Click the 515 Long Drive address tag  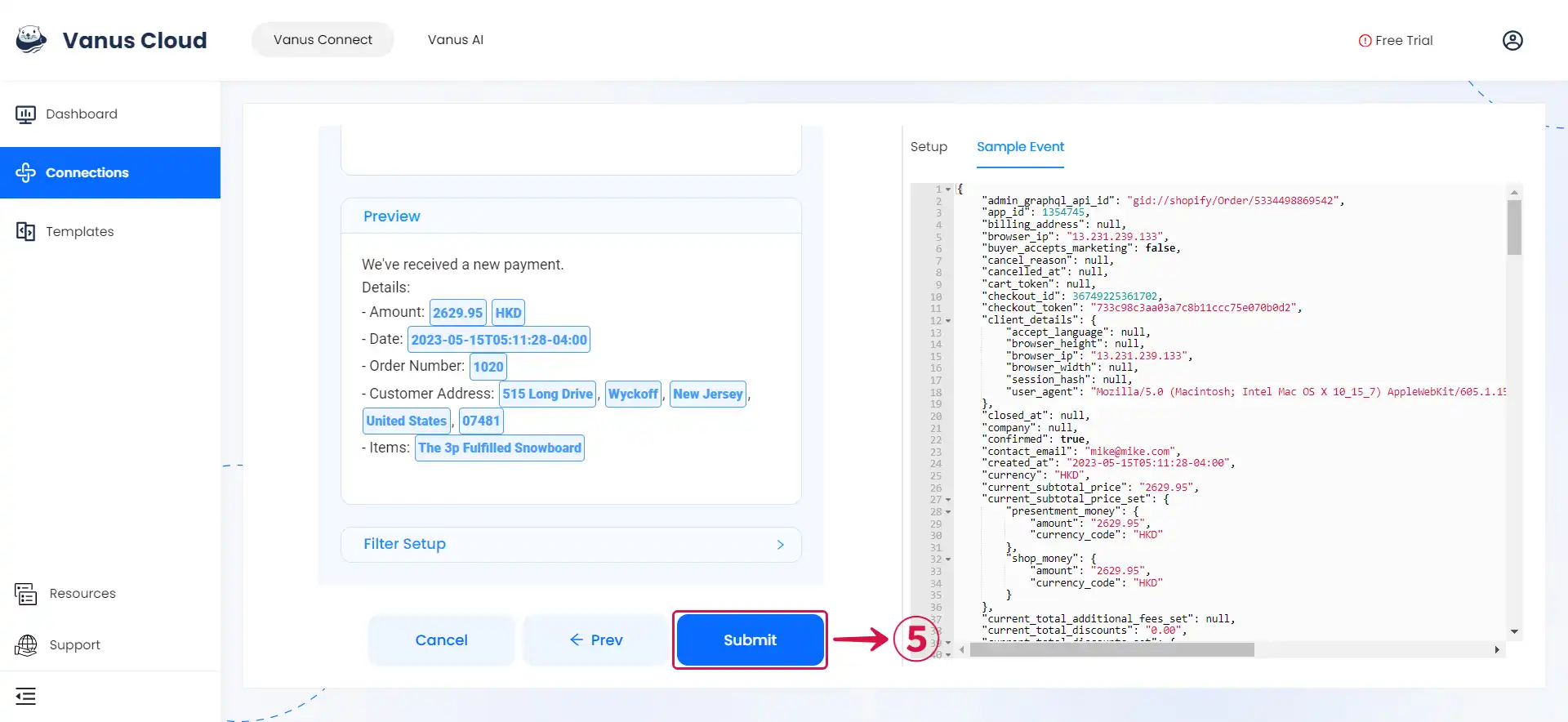(x=547, y=394)
